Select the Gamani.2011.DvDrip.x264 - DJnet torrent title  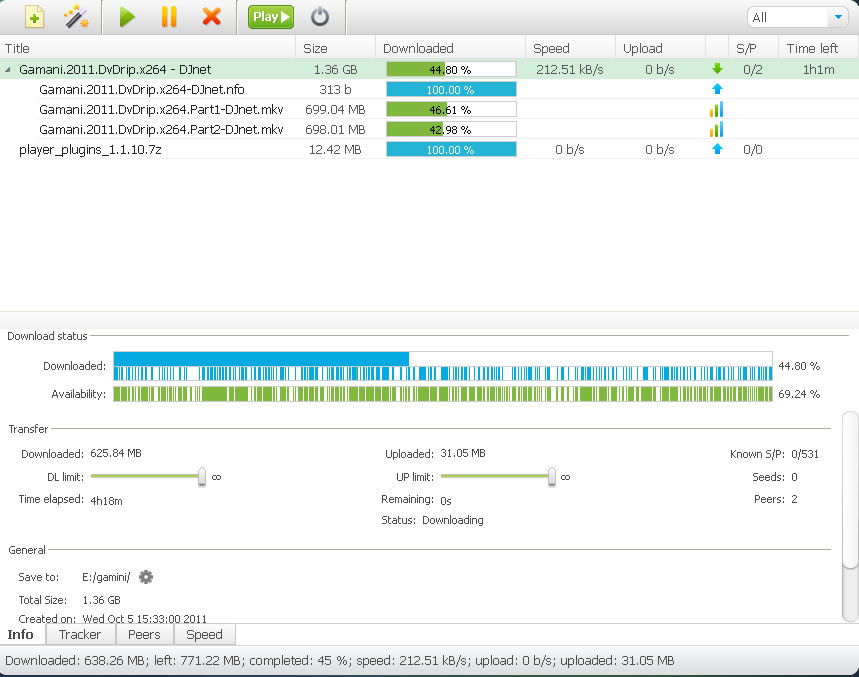tap(115, 70)
